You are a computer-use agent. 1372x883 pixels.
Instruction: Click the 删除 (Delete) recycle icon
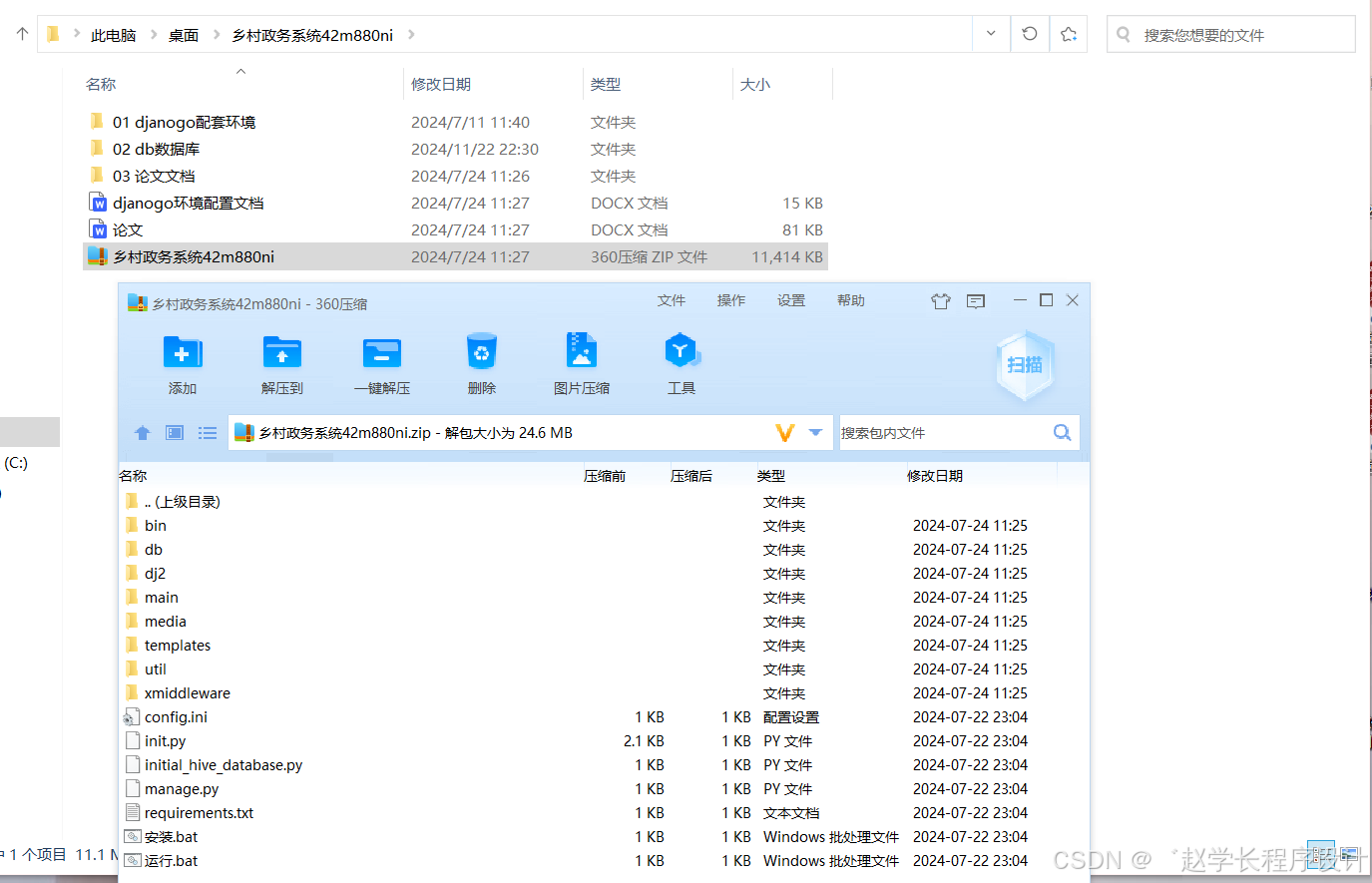pos(482,352)
